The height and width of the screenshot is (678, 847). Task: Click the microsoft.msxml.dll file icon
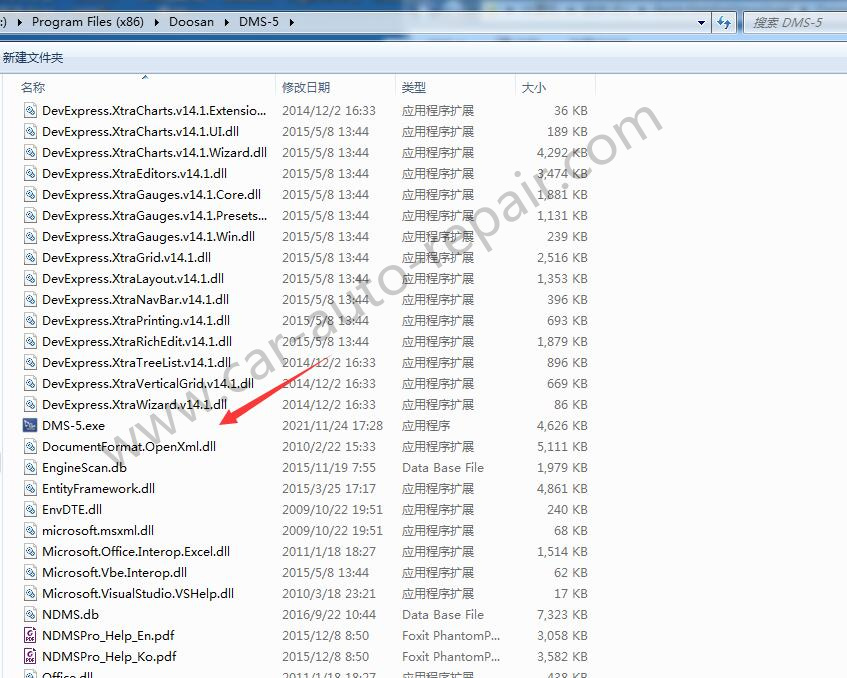point(30,531)
